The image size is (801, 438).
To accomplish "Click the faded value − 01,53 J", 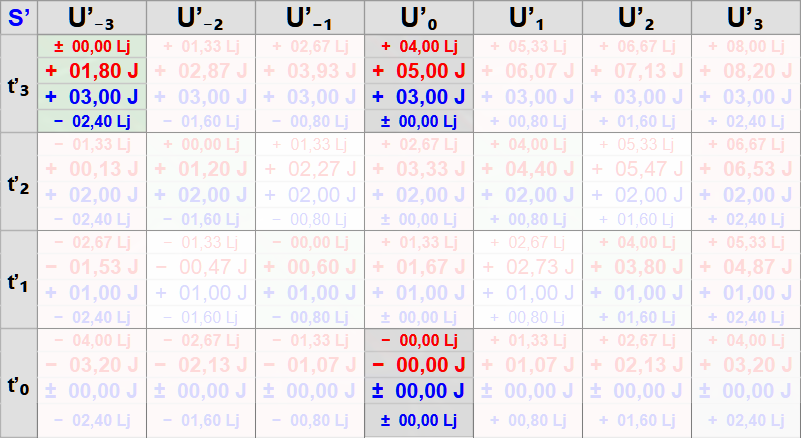I will coord(92,267).
